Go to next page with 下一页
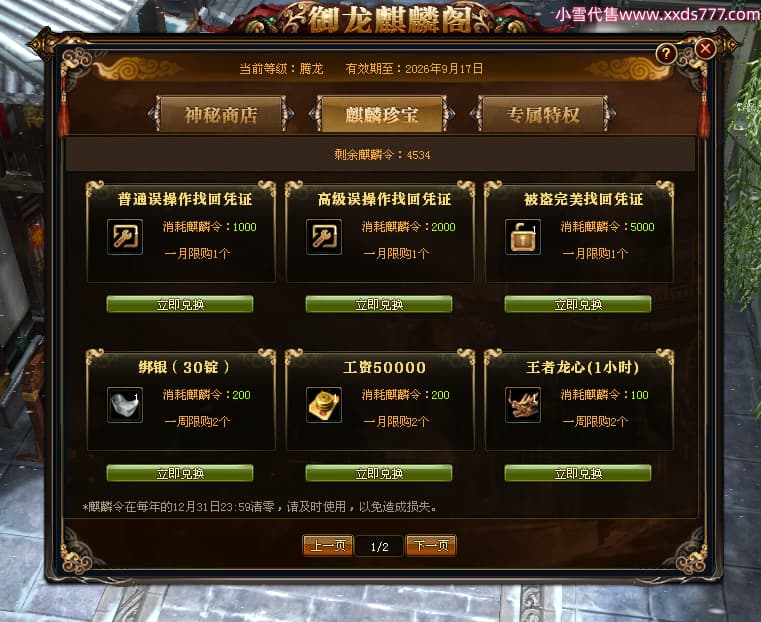This screenshot has height=622, width=761. coord(431,546)
